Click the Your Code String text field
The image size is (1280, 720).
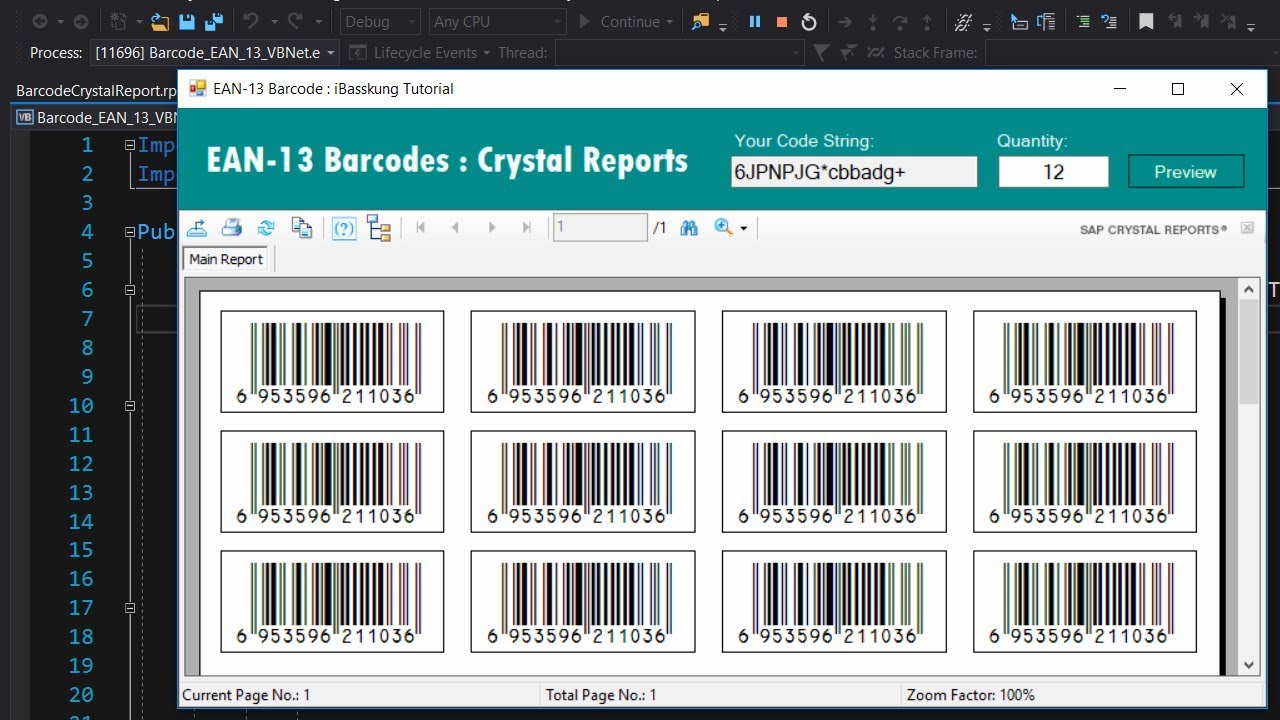pos(854,172)
